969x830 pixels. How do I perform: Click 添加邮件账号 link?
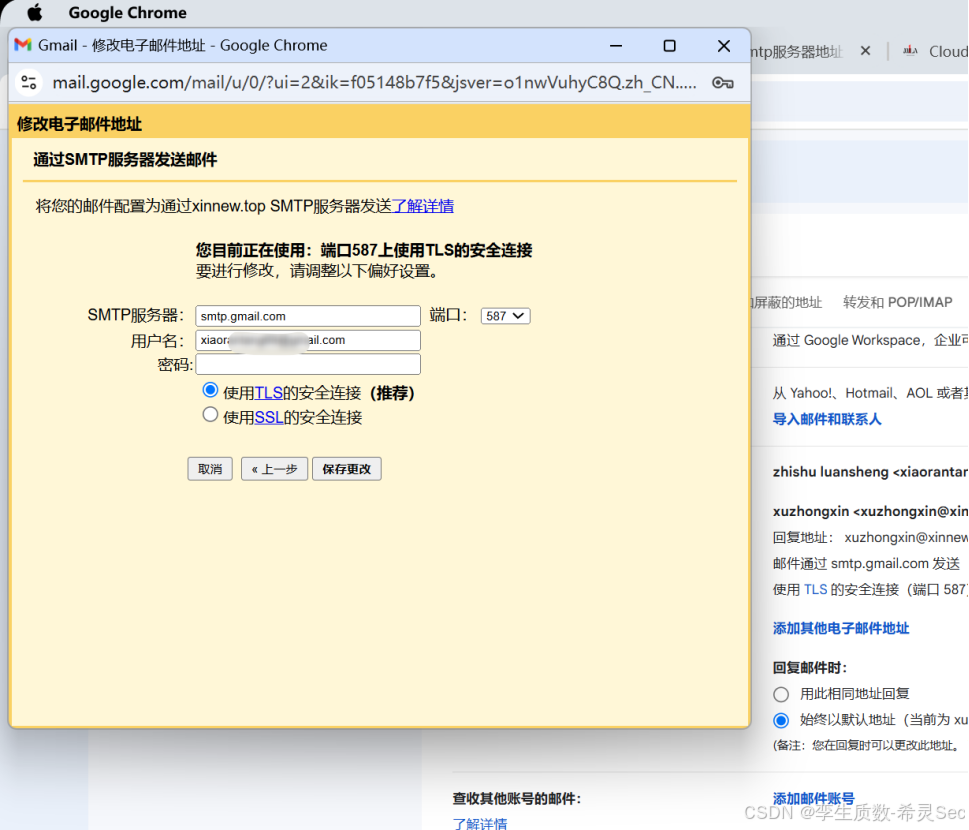[813, 798]
